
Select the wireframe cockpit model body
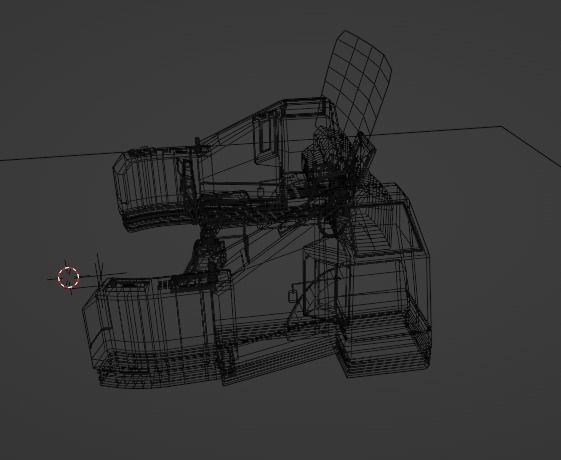(x=257, y=243)
